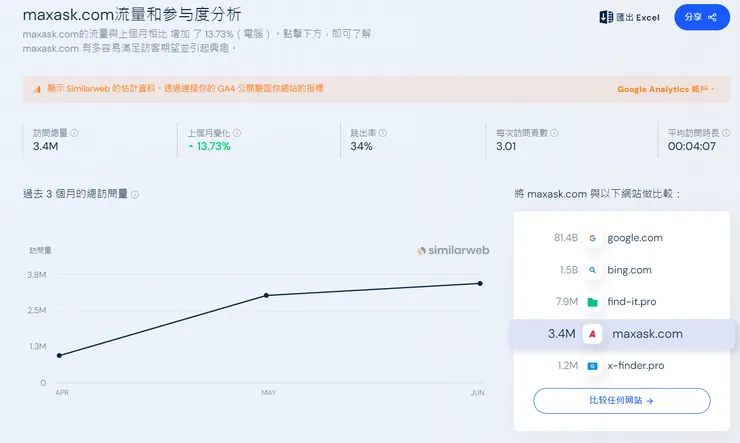Click the 3.4M total visits value
This screenshot has height=443, width=740.
click(x=46, y=146)
